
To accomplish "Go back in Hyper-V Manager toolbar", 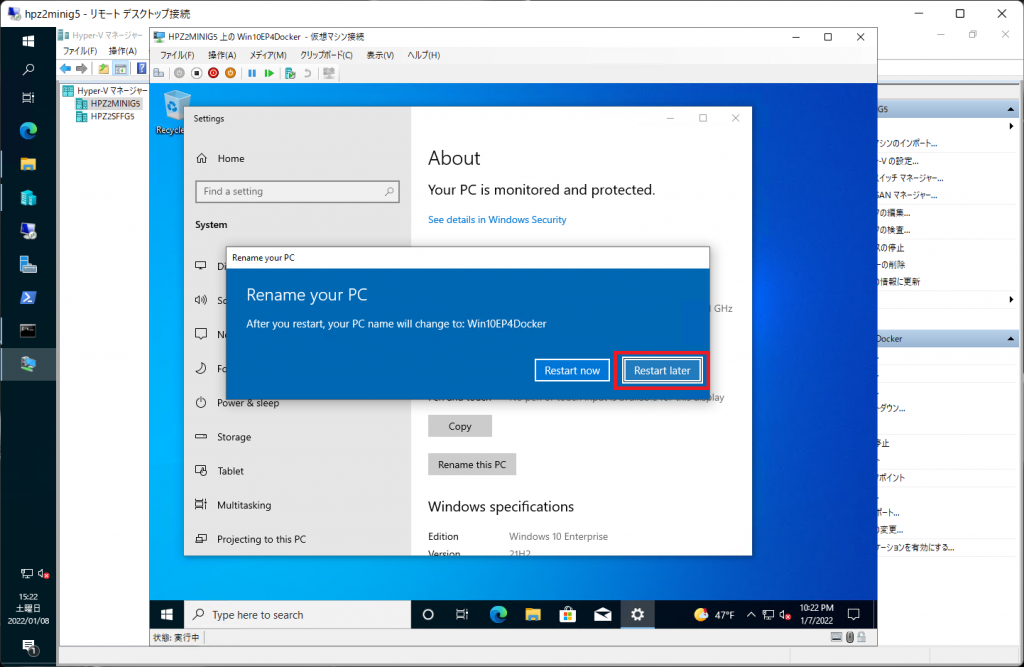I will point(65,69).
